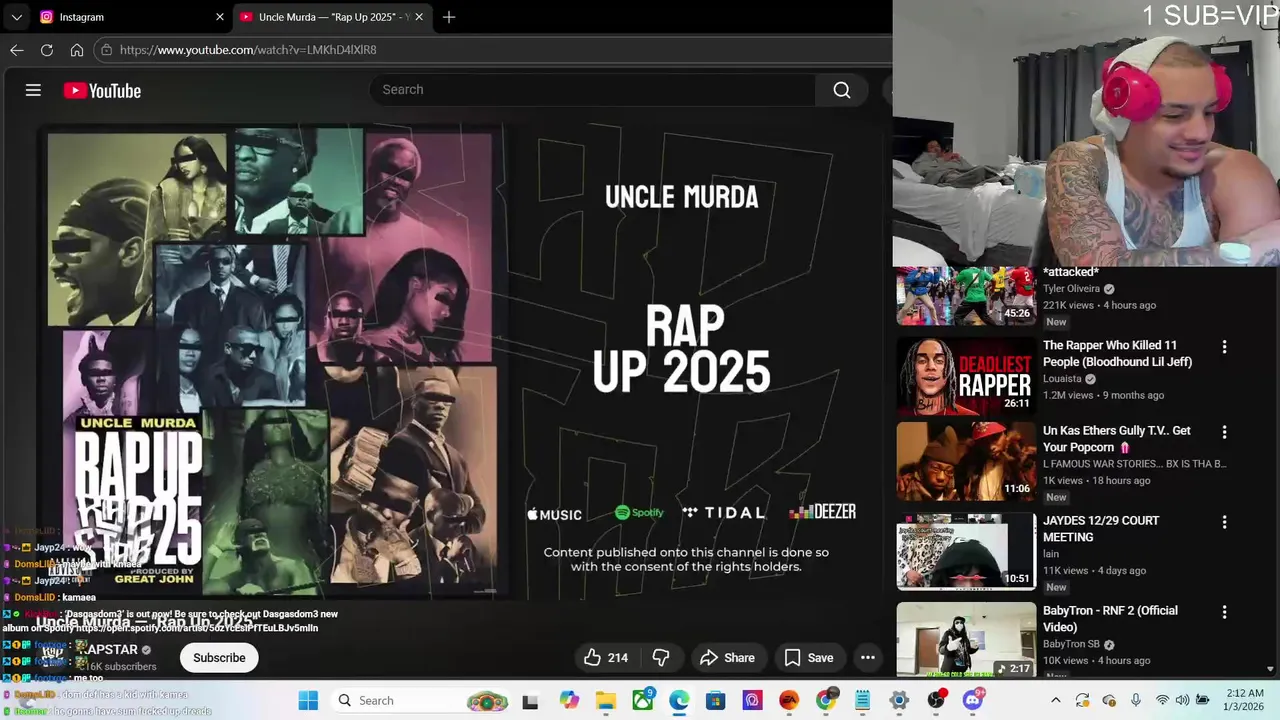This screenshot has height=720, width=1280.
Task: Click the 10:51 JAYDES video thumbnail
Action: pos(966,551)
